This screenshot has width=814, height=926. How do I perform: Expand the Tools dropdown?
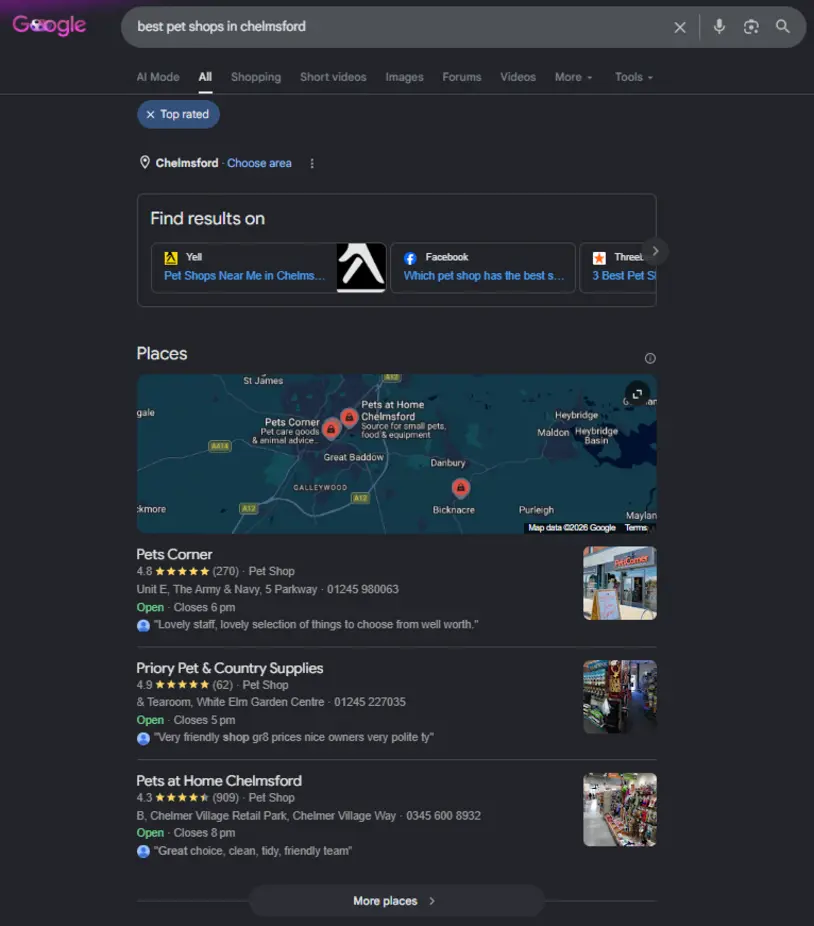pos(633,77)
